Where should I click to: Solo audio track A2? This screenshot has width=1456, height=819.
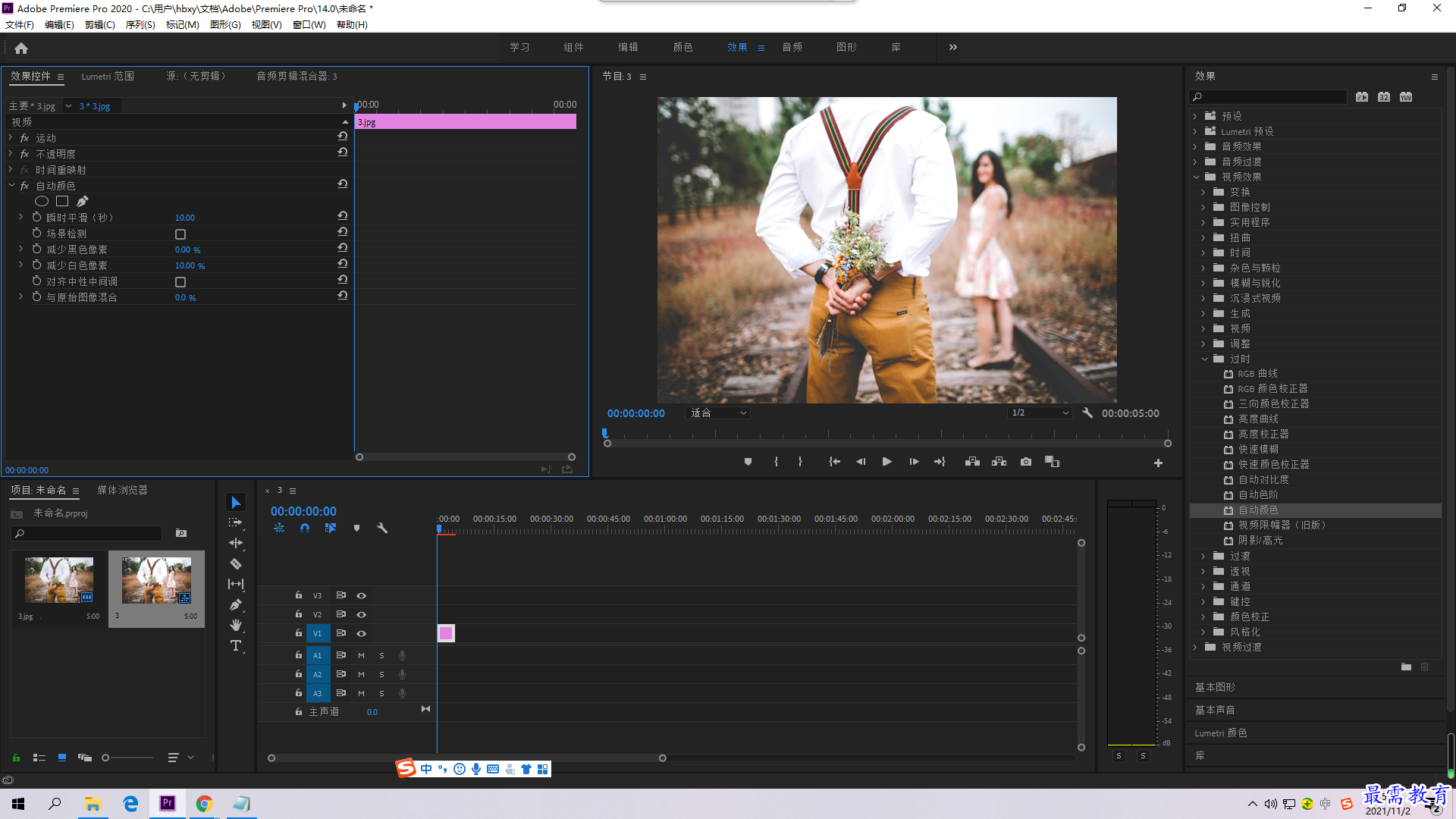coord(381,674)
